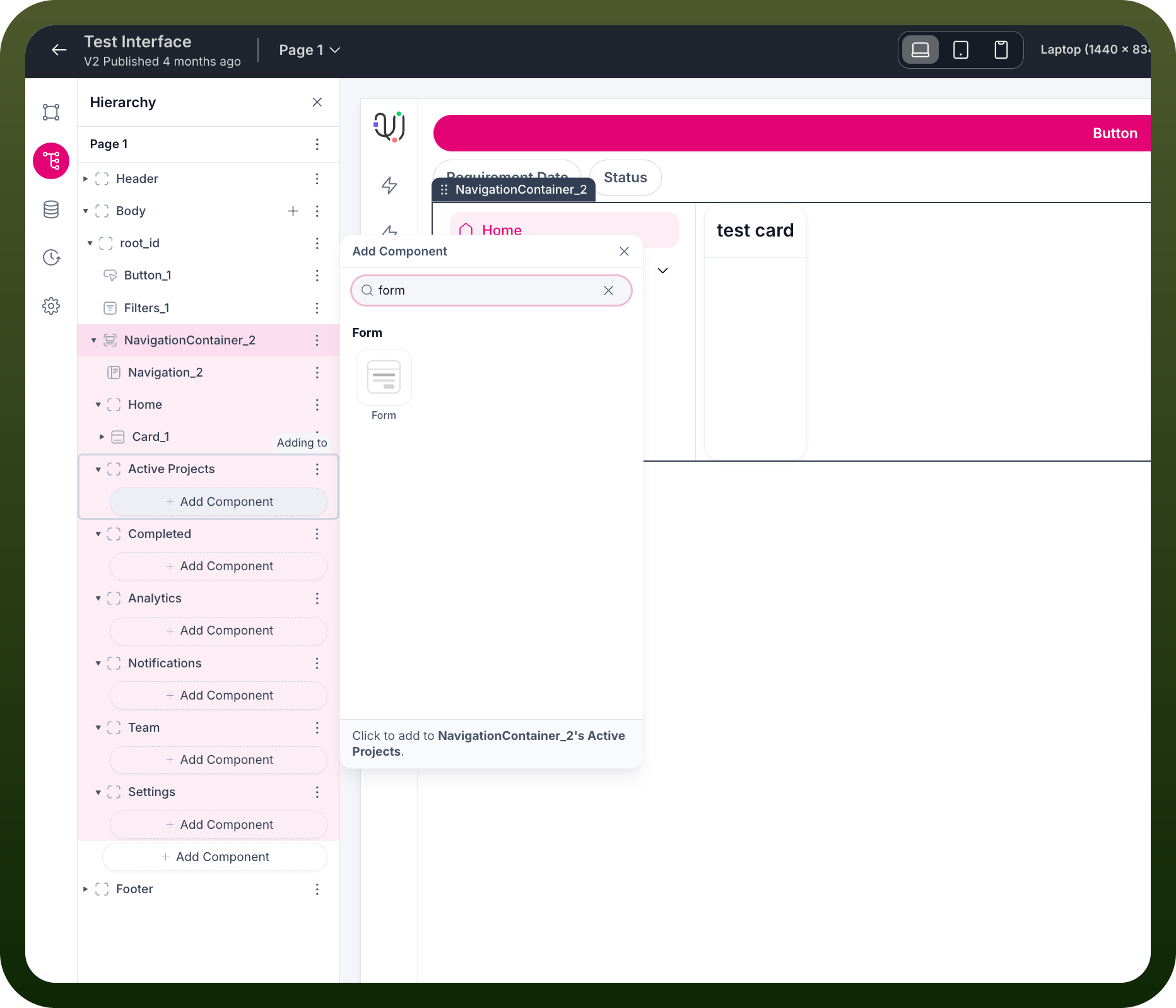The height and width of the screenshot is (1008, 1176).
Task: Expand the Card_1 tree node
Action: tap(102, 437)
